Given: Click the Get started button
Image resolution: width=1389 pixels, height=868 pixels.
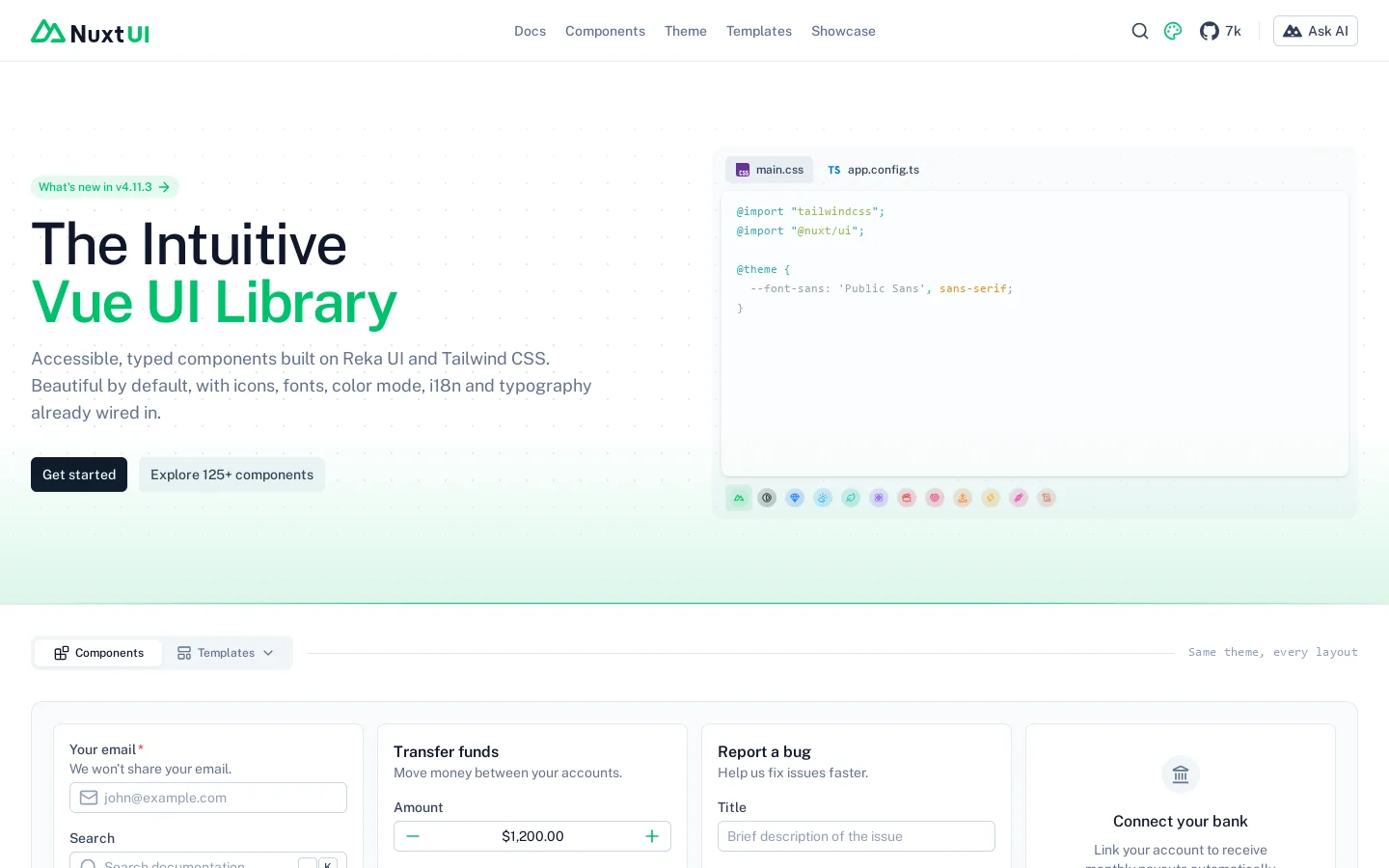Looking at the screenshot, I should click(x=79, y=475).
